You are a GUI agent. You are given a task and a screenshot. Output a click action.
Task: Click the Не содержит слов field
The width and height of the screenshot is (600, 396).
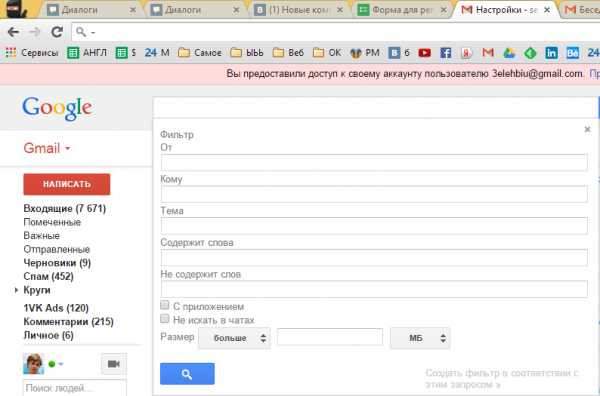(374, 289)
